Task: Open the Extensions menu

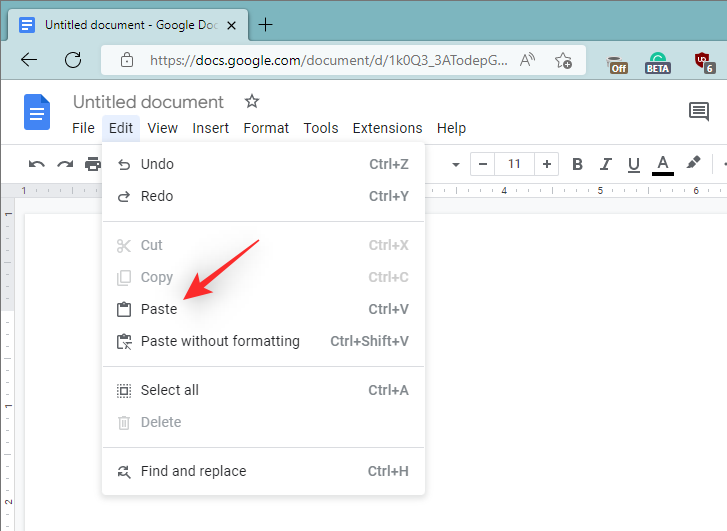Action: point(387,128)
